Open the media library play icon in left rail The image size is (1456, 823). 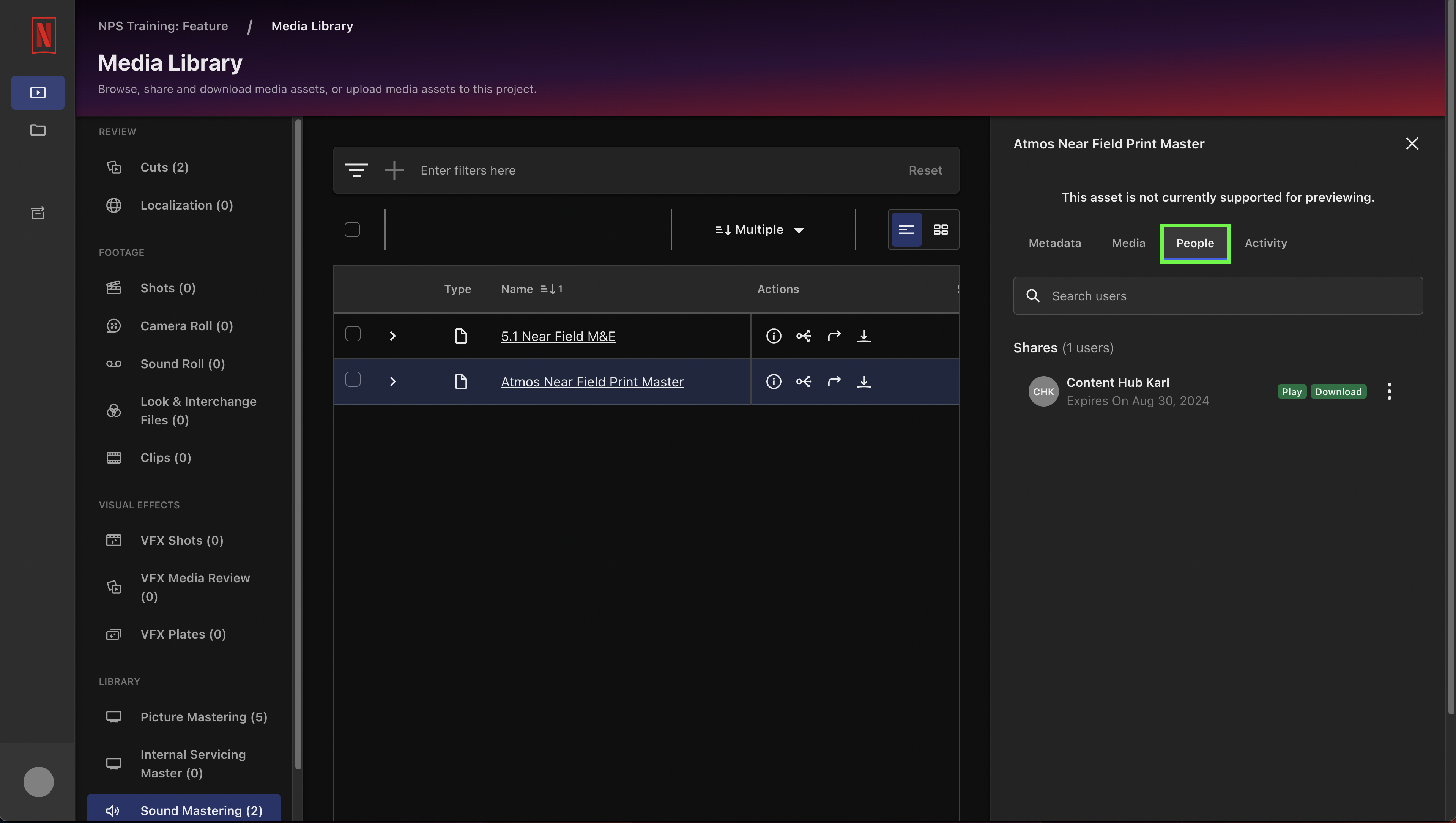pos(38,92)
